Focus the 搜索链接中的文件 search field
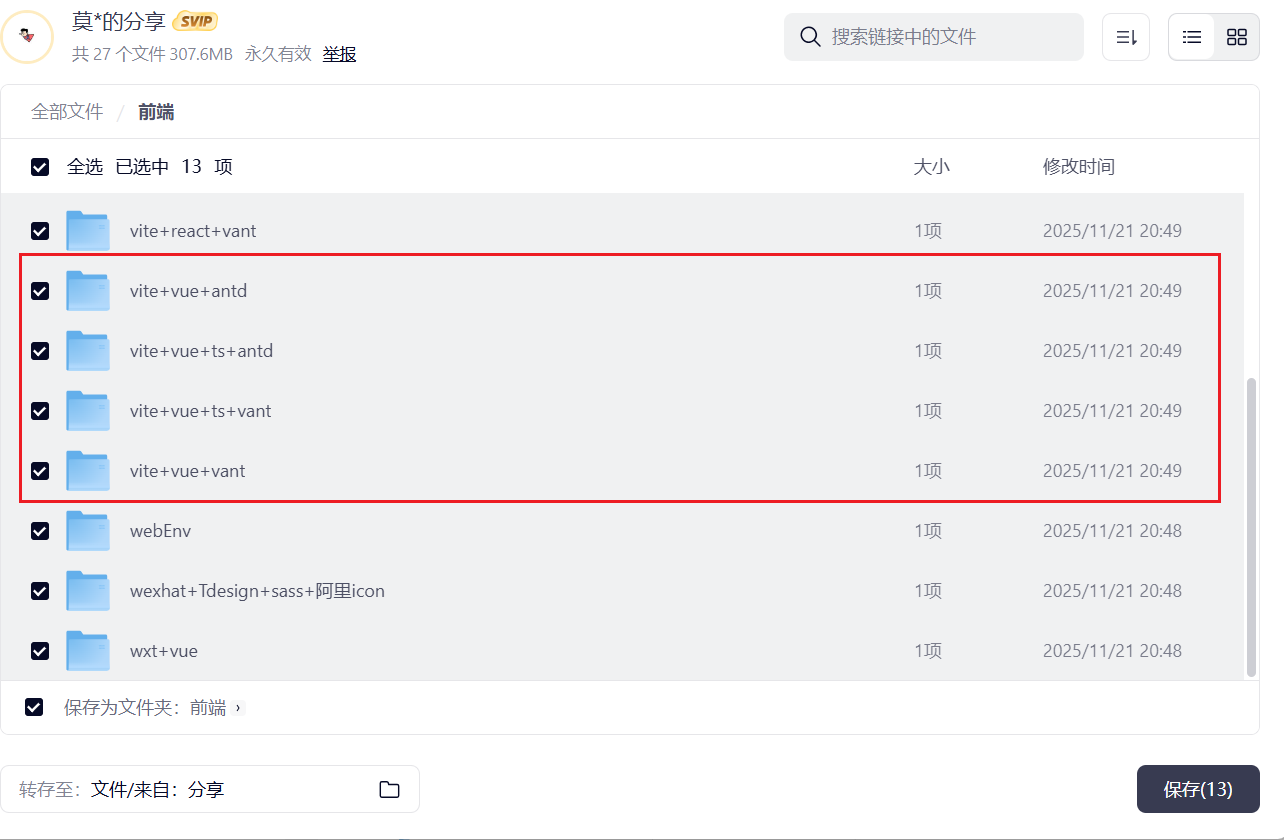 [x=934, y=37]
